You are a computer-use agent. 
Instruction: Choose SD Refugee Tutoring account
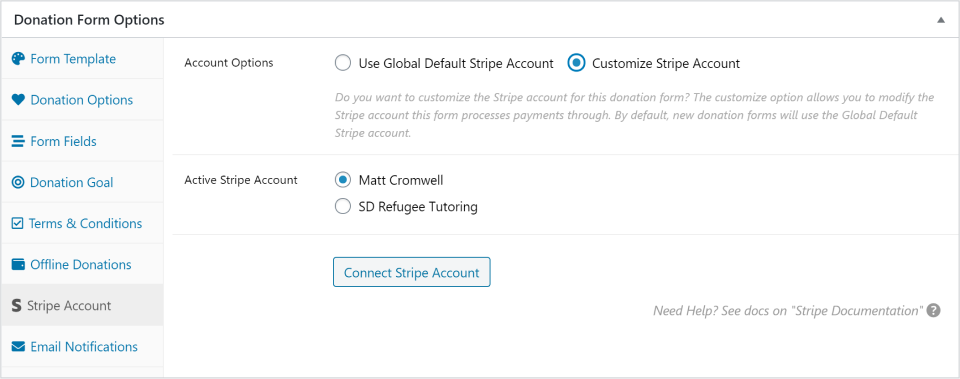point(343,206)
